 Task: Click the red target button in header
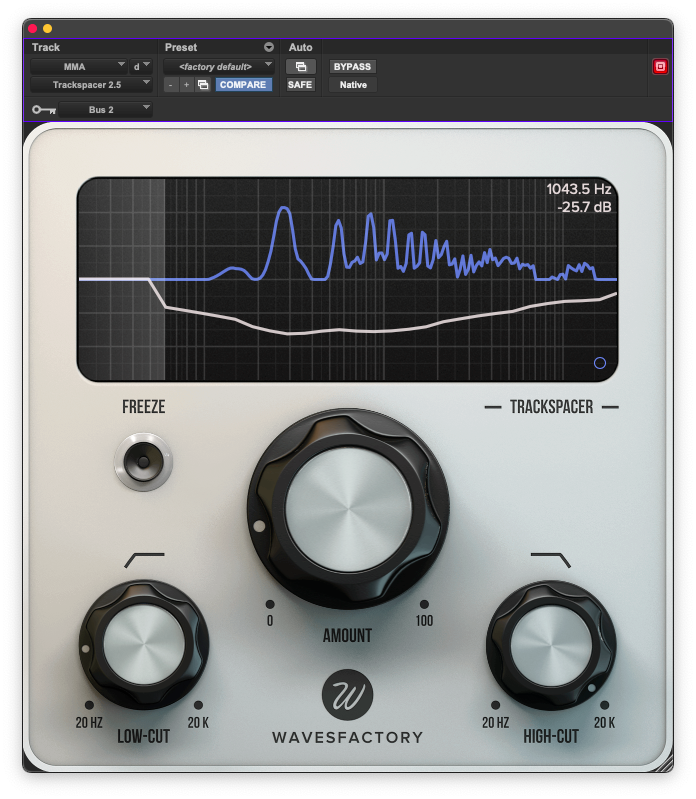pos(660,67)
